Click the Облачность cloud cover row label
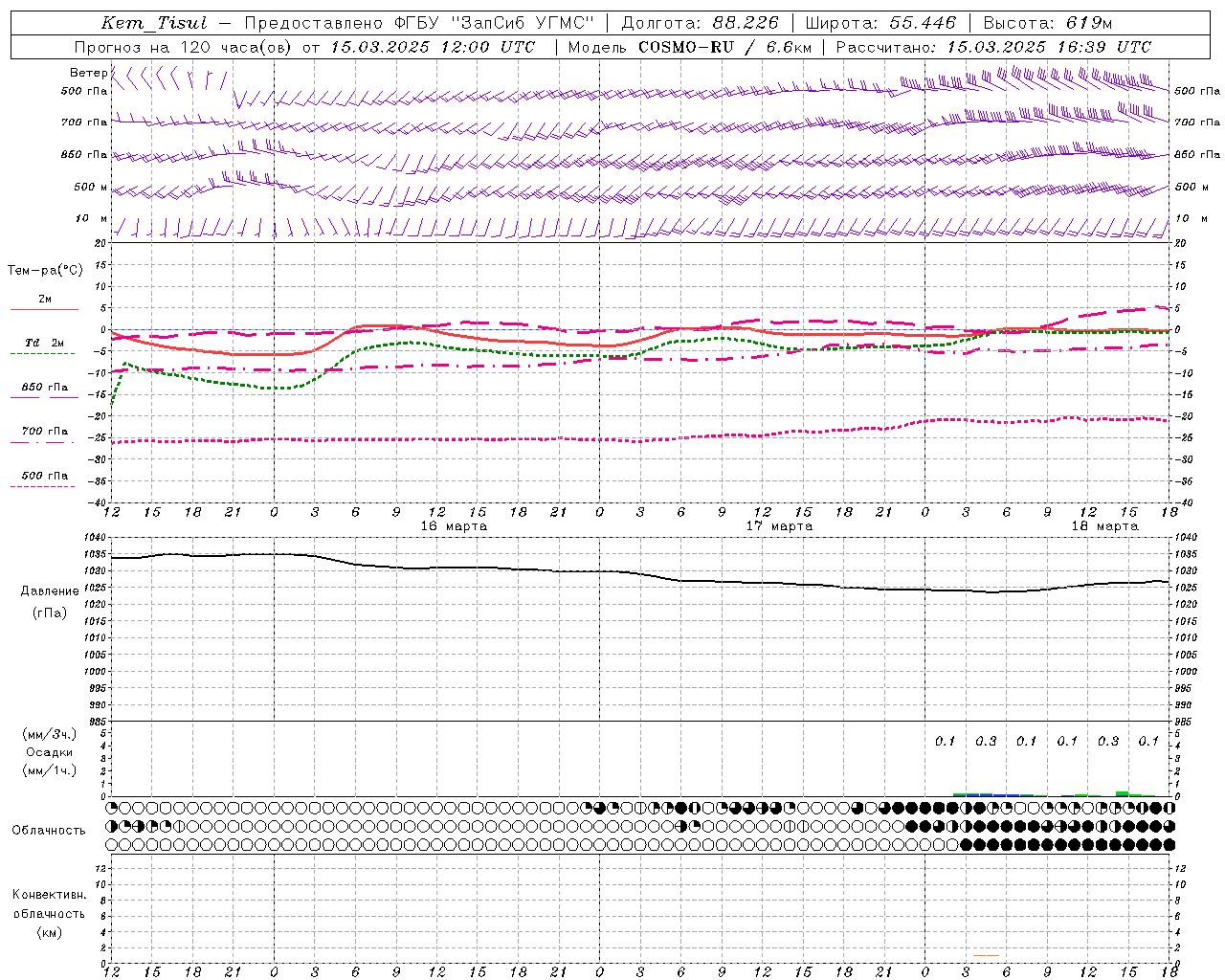 click(x=49, y=830)
